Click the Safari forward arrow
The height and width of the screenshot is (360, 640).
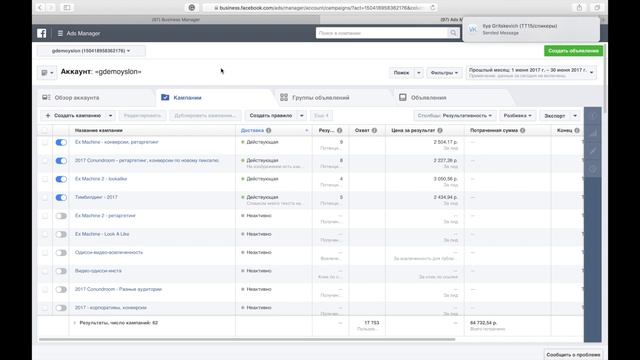click(x=51, y=7)
